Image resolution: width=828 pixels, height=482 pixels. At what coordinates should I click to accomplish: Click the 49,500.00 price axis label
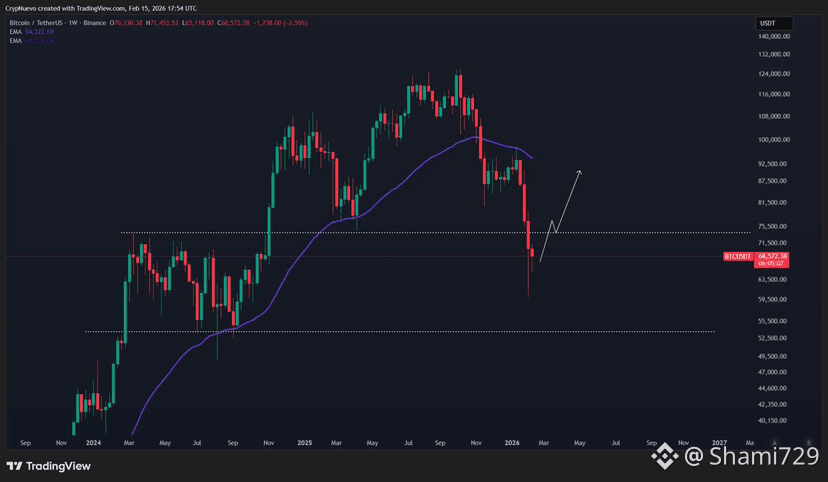click(x=775, y=356)
